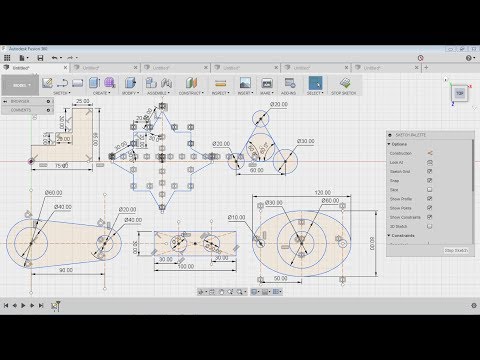
Task: Select the Line sketch tool icon
Action: pyautogui.click(x=62, y=83)
